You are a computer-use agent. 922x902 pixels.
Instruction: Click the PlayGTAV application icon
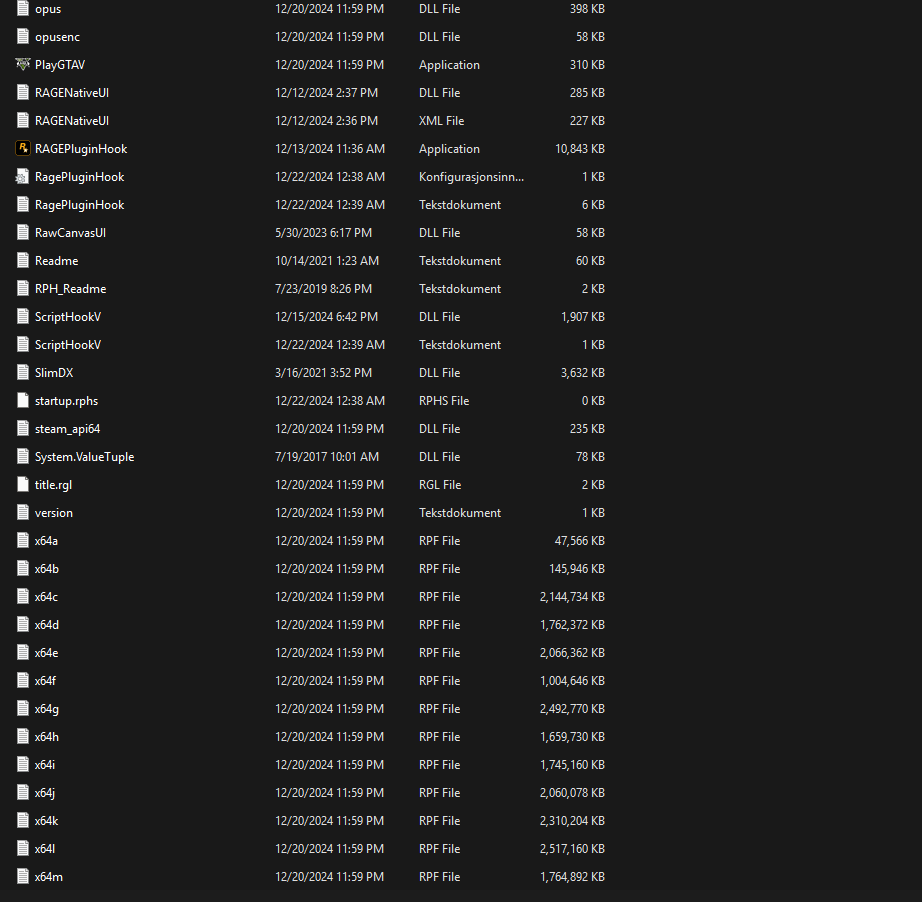23,65
